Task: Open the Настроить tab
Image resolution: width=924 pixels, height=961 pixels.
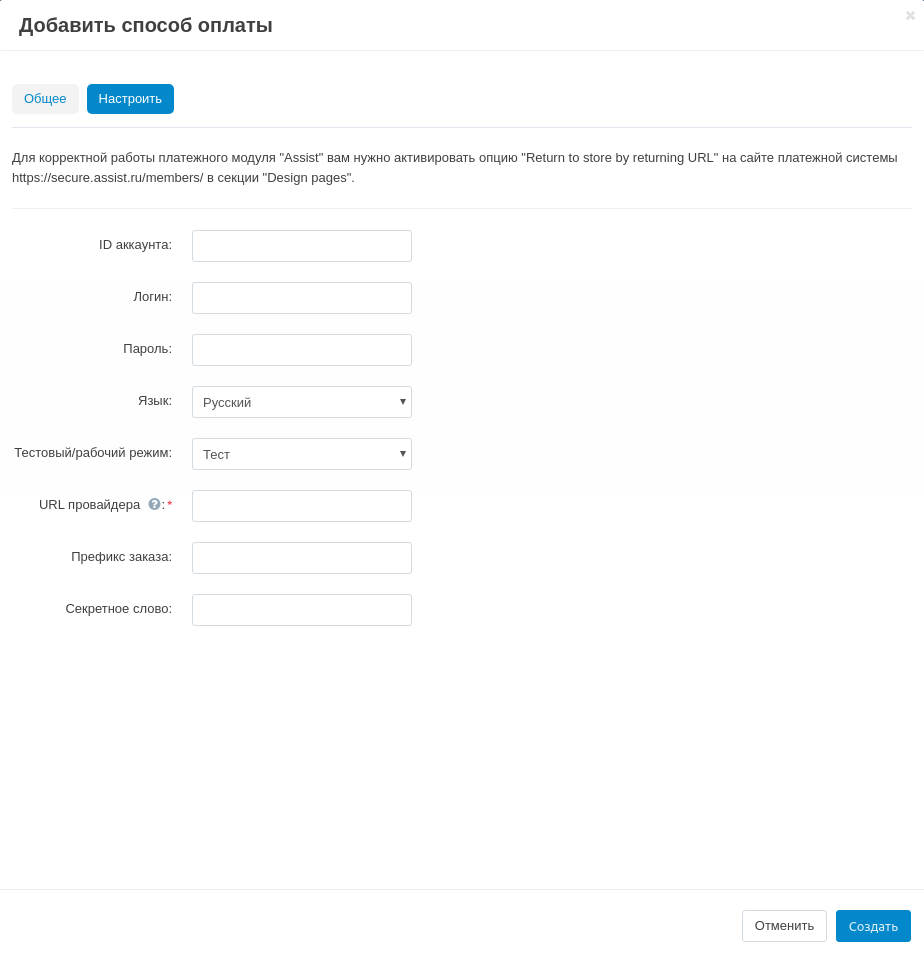Action: [x=130, y=99]
